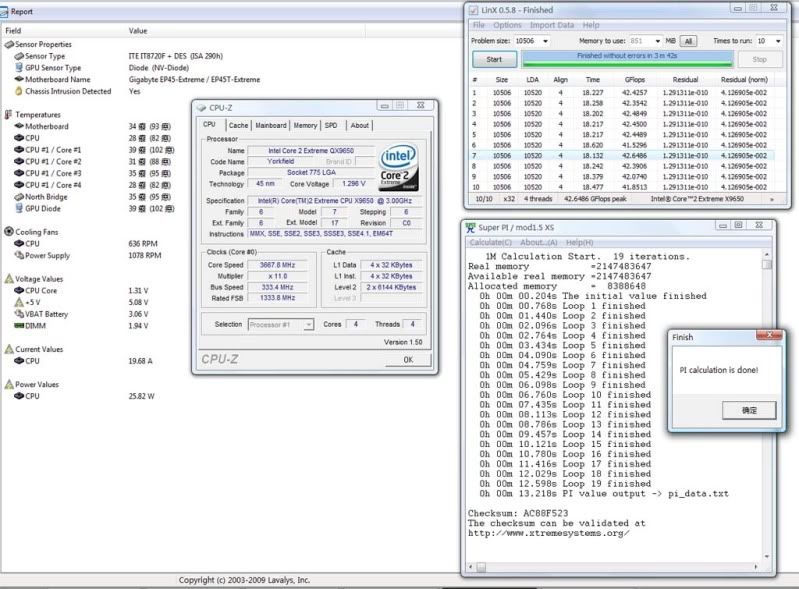This screenshot has width=799, height=589.
Task: Click the Cooling Fans section icon
Action: tap(9, 231)
